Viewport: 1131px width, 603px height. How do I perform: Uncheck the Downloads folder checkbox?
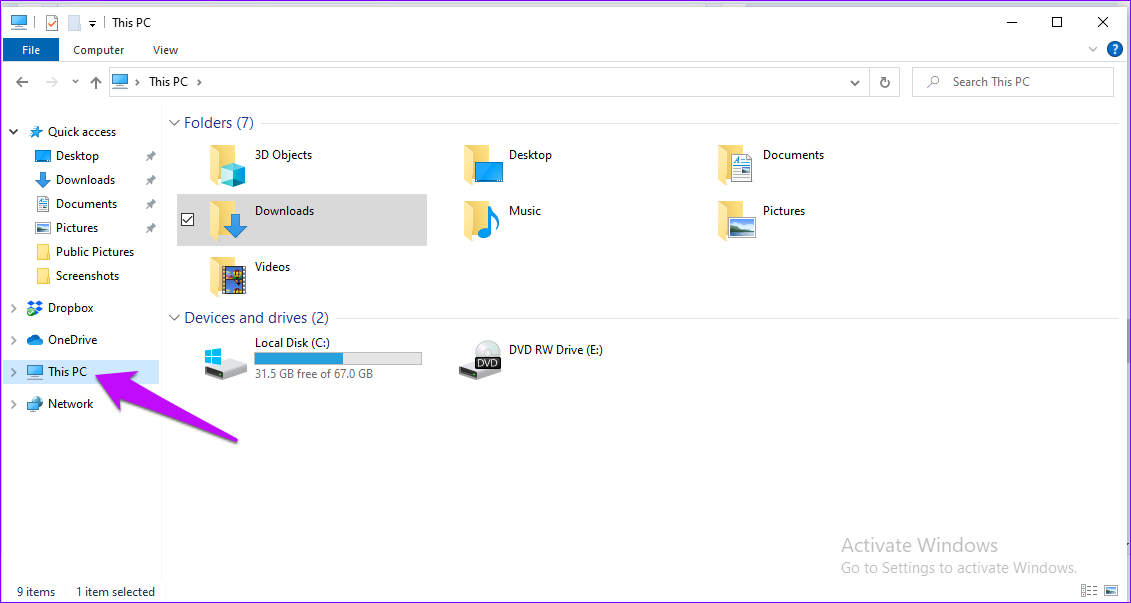click(x=188, y=220)
